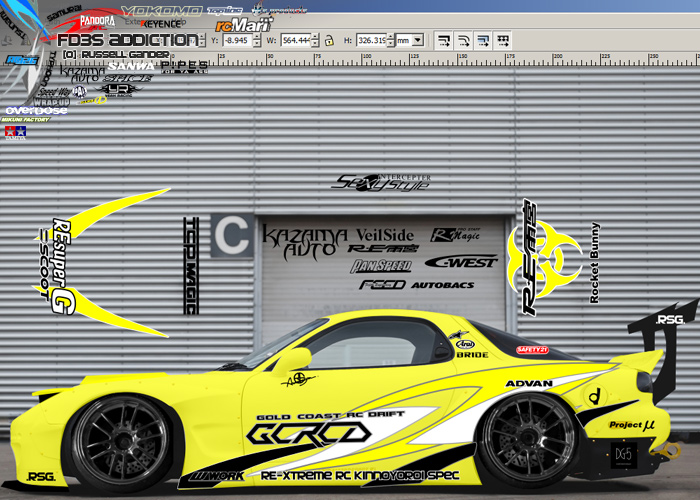This screenshot has width=700, height=500.
Task: Select the car's rear wheel
Action: click(529, 441)
